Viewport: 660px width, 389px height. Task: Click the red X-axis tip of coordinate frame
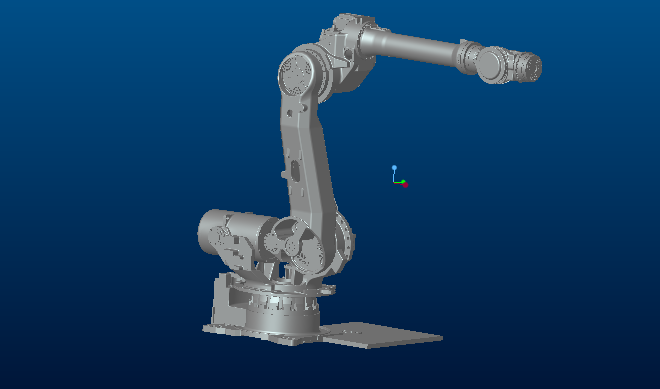tap(405, 185)
